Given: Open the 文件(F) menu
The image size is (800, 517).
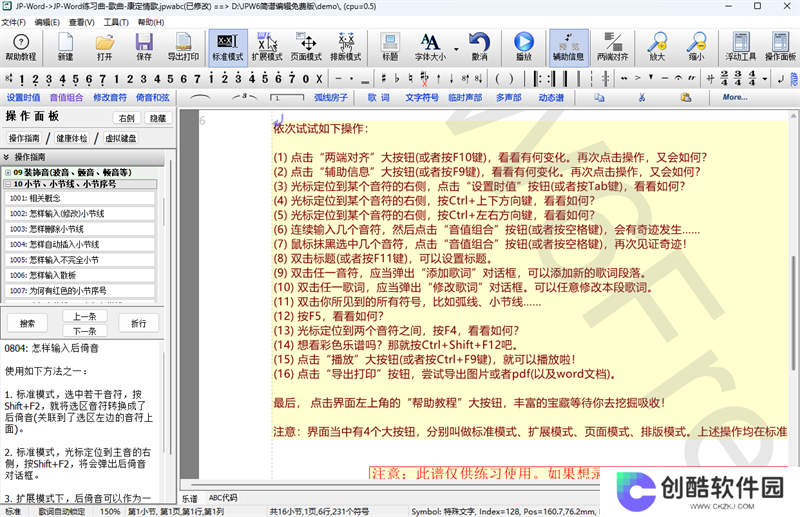Looking at the screenshot, I should pyautogui.click(x=13, y=22).
